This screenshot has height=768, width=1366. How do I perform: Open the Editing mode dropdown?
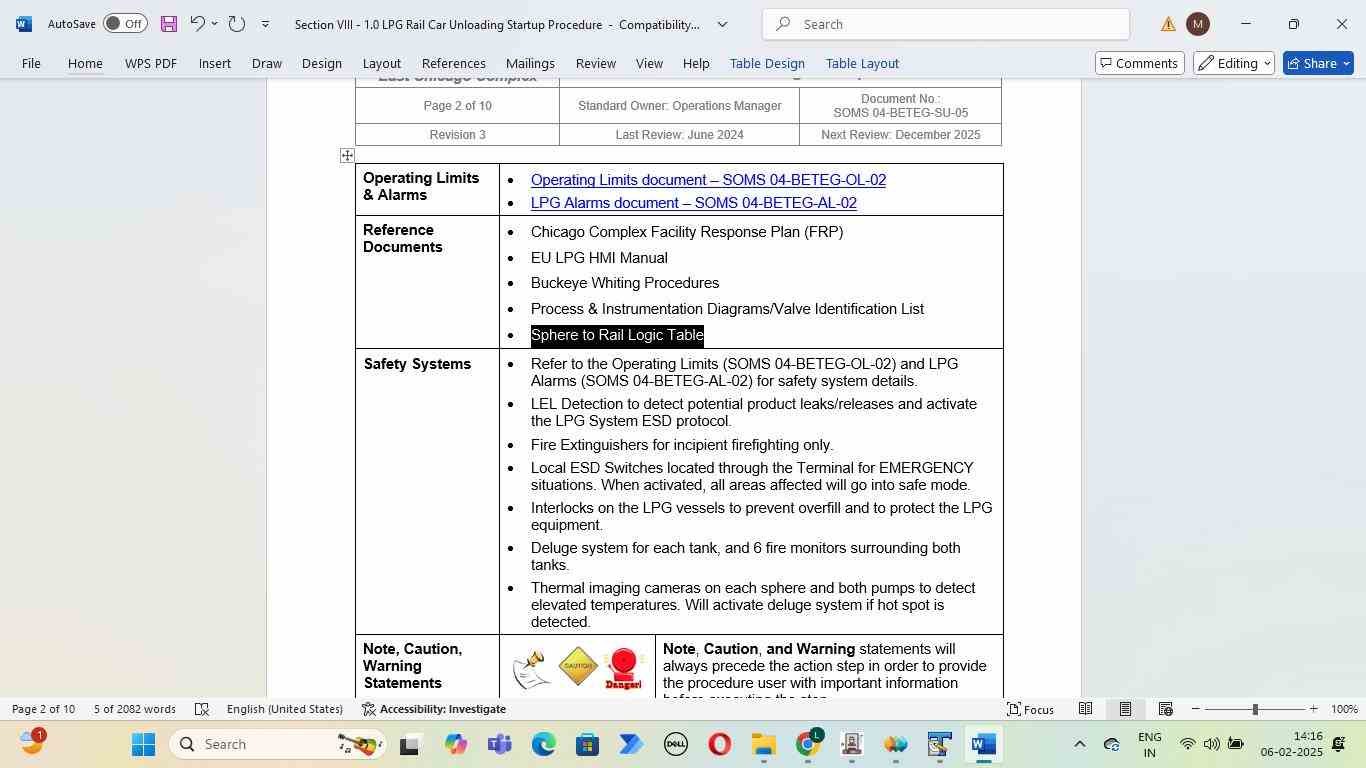coord(1234,63)
